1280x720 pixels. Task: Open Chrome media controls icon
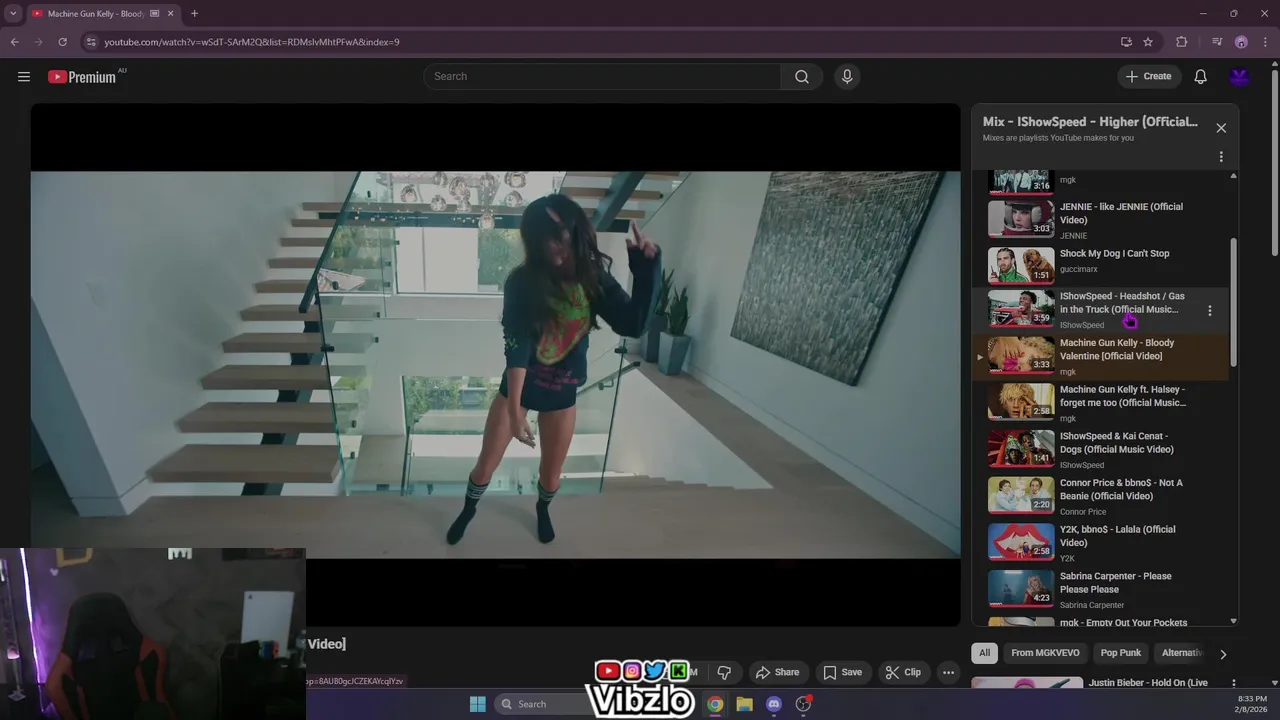tap(1217, 42)
